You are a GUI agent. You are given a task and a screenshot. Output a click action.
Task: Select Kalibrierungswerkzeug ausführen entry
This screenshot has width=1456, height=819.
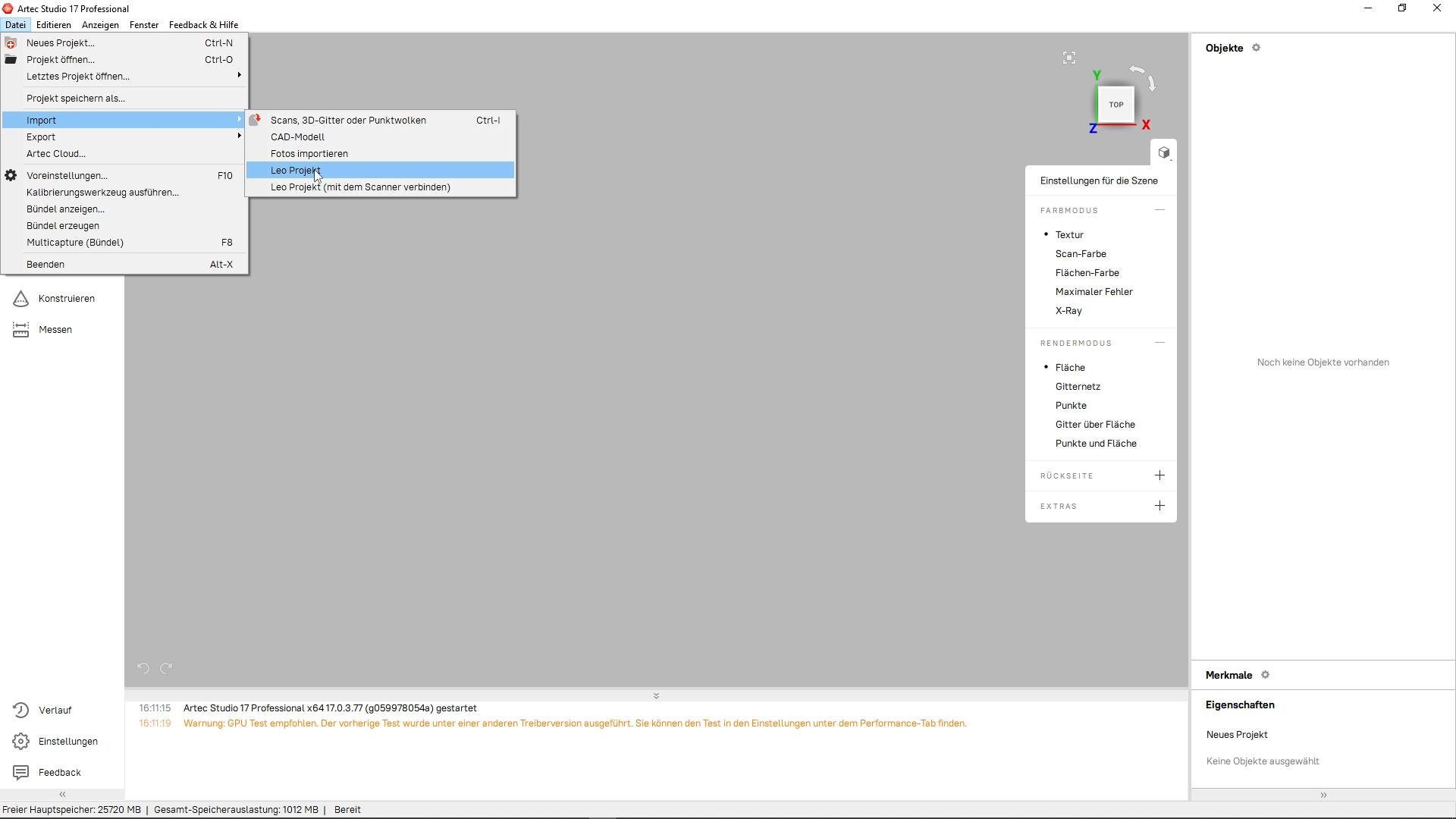pos(125,193)
